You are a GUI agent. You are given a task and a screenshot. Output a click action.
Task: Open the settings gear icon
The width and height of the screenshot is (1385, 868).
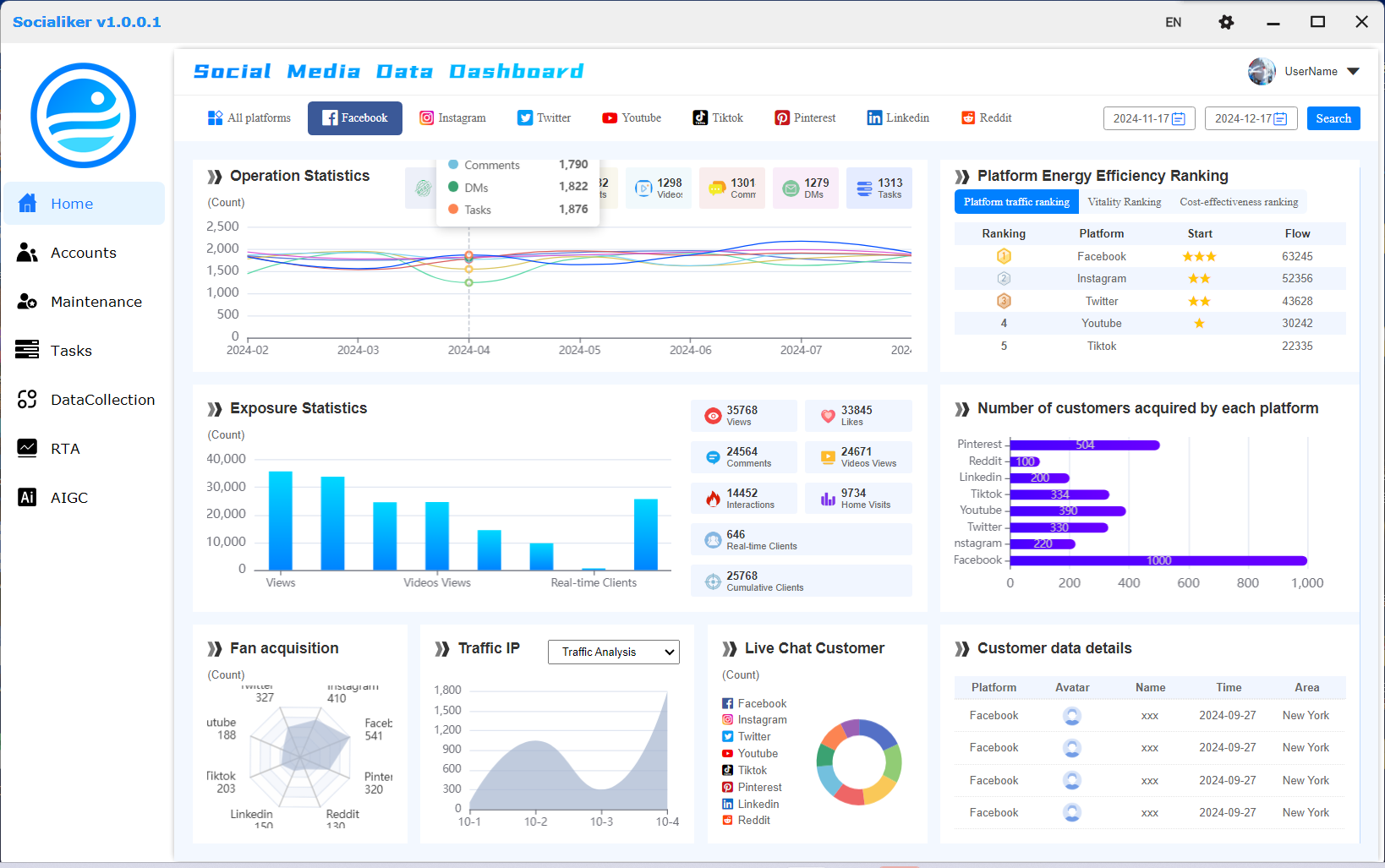click(1226, 22)
